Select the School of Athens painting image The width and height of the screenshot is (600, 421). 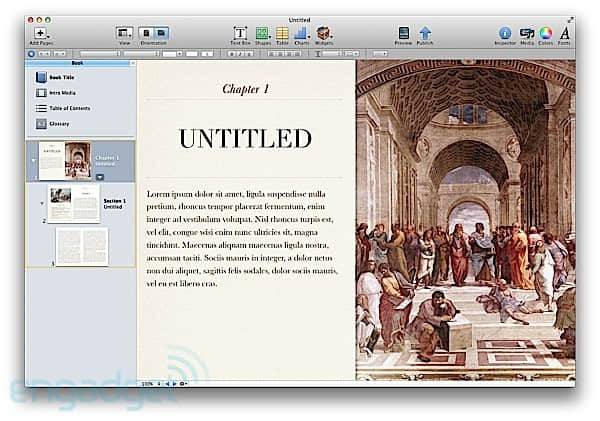[465, 220]
